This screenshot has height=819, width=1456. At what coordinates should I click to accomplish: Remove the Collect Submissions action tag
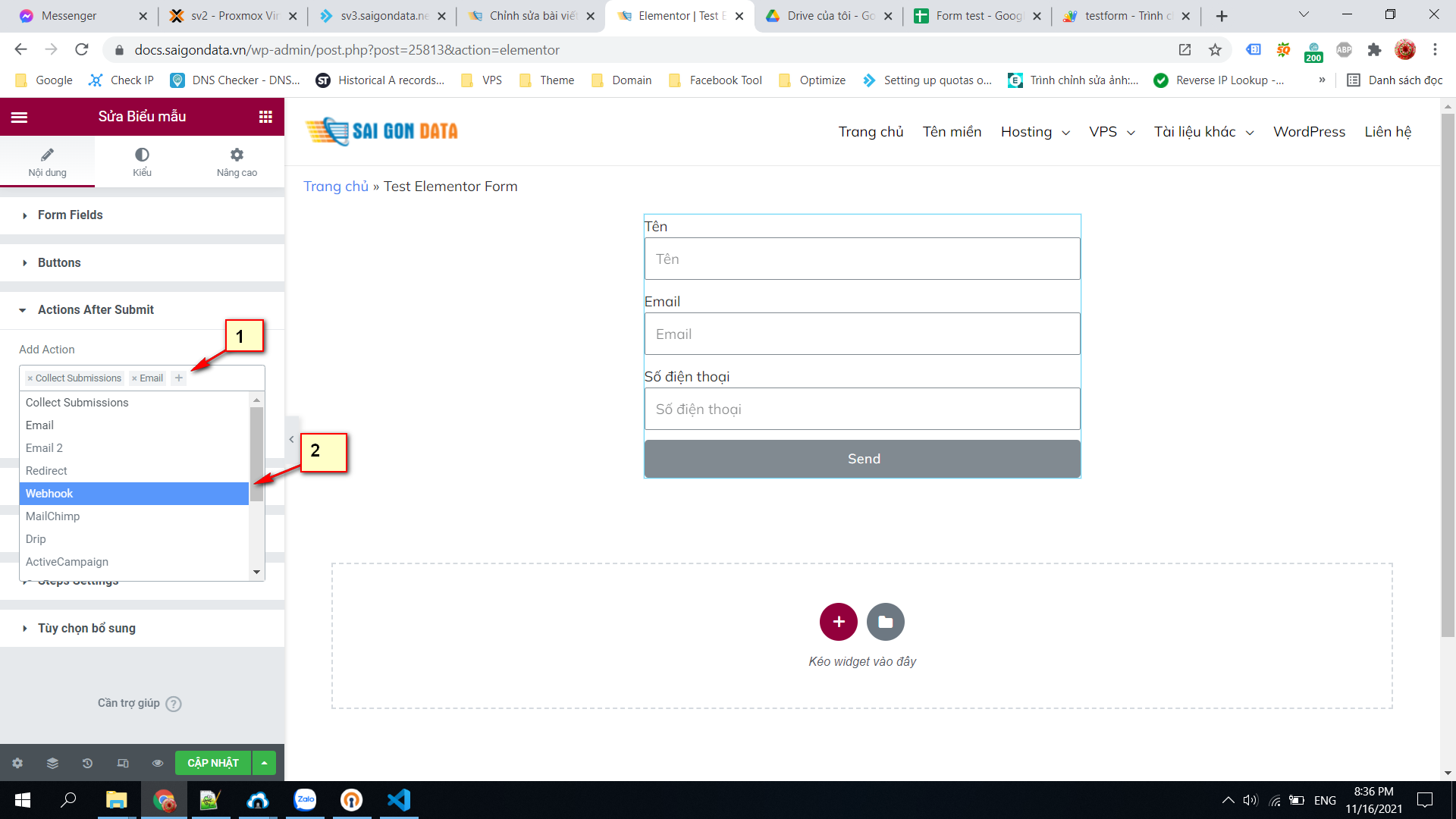pos(30,378)
